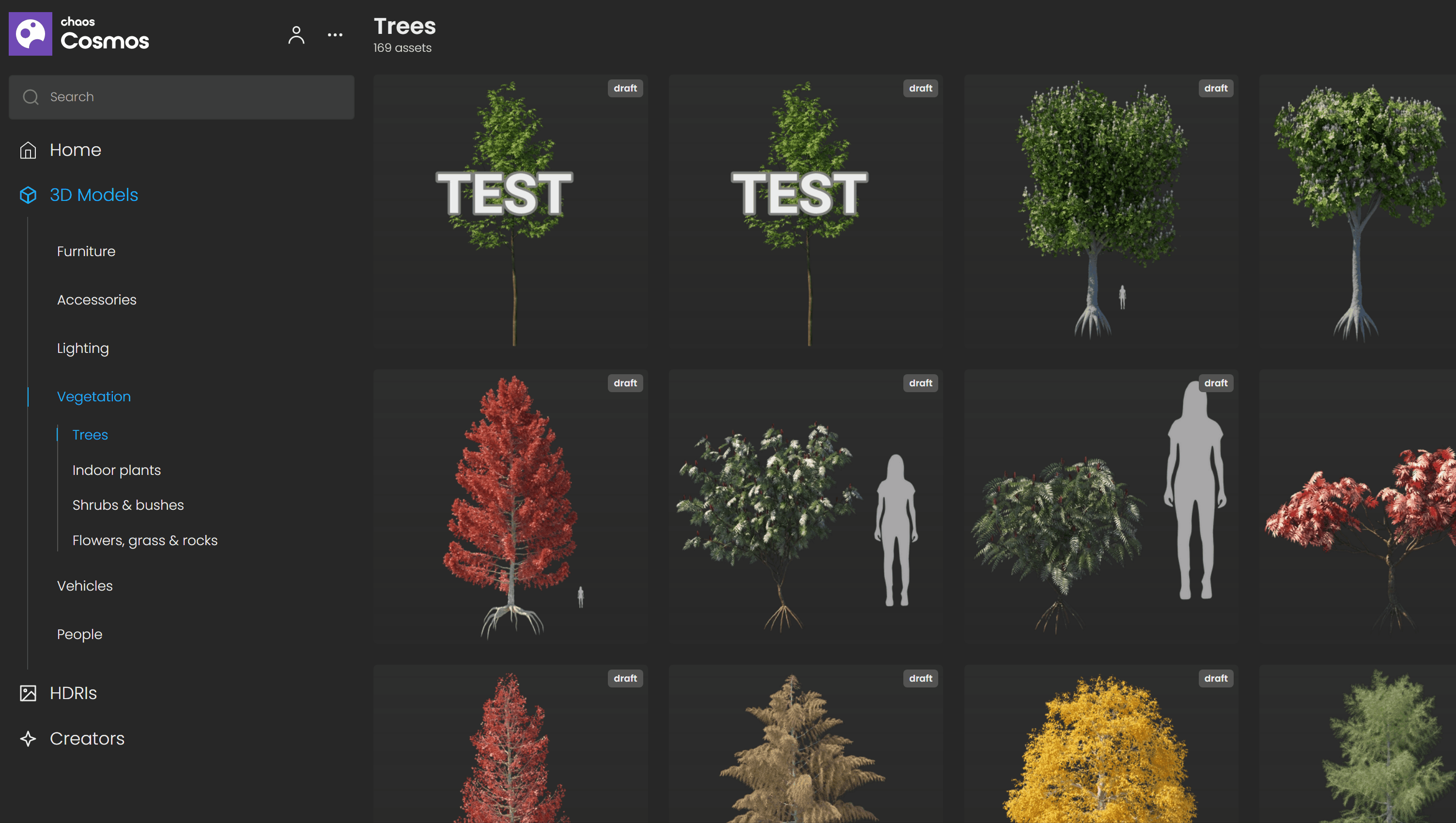Click the Chaos Cosmos logo icon

[x=31, y=34]
